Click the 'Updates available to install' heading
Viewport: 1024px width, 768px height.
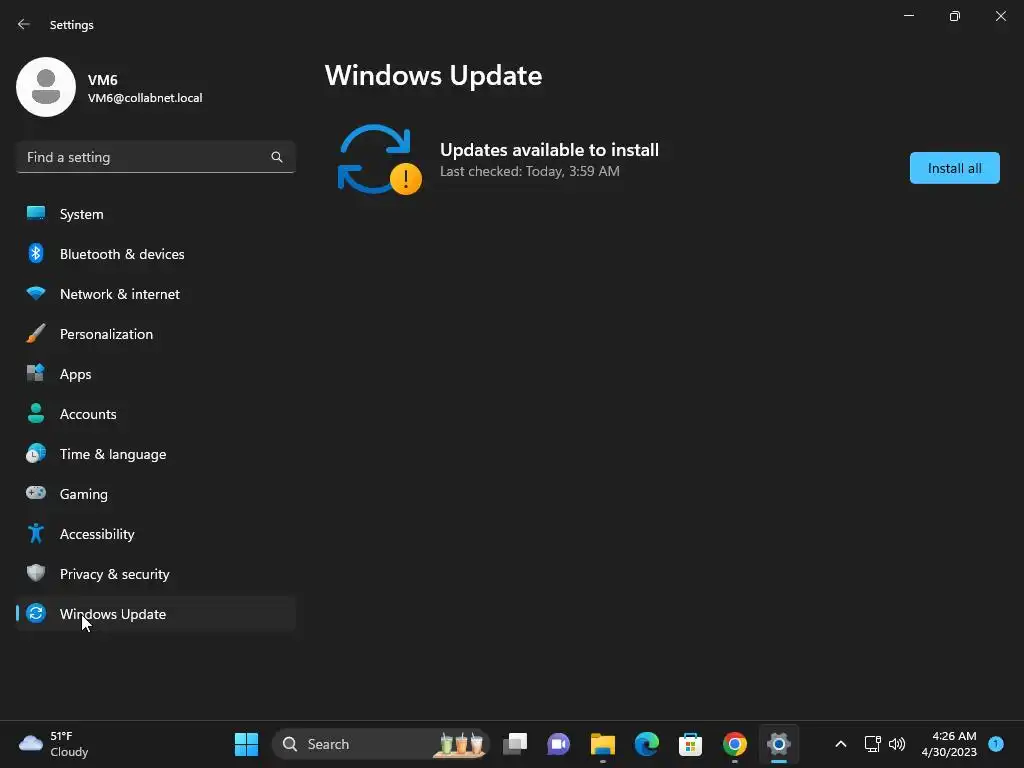(549, 150)
